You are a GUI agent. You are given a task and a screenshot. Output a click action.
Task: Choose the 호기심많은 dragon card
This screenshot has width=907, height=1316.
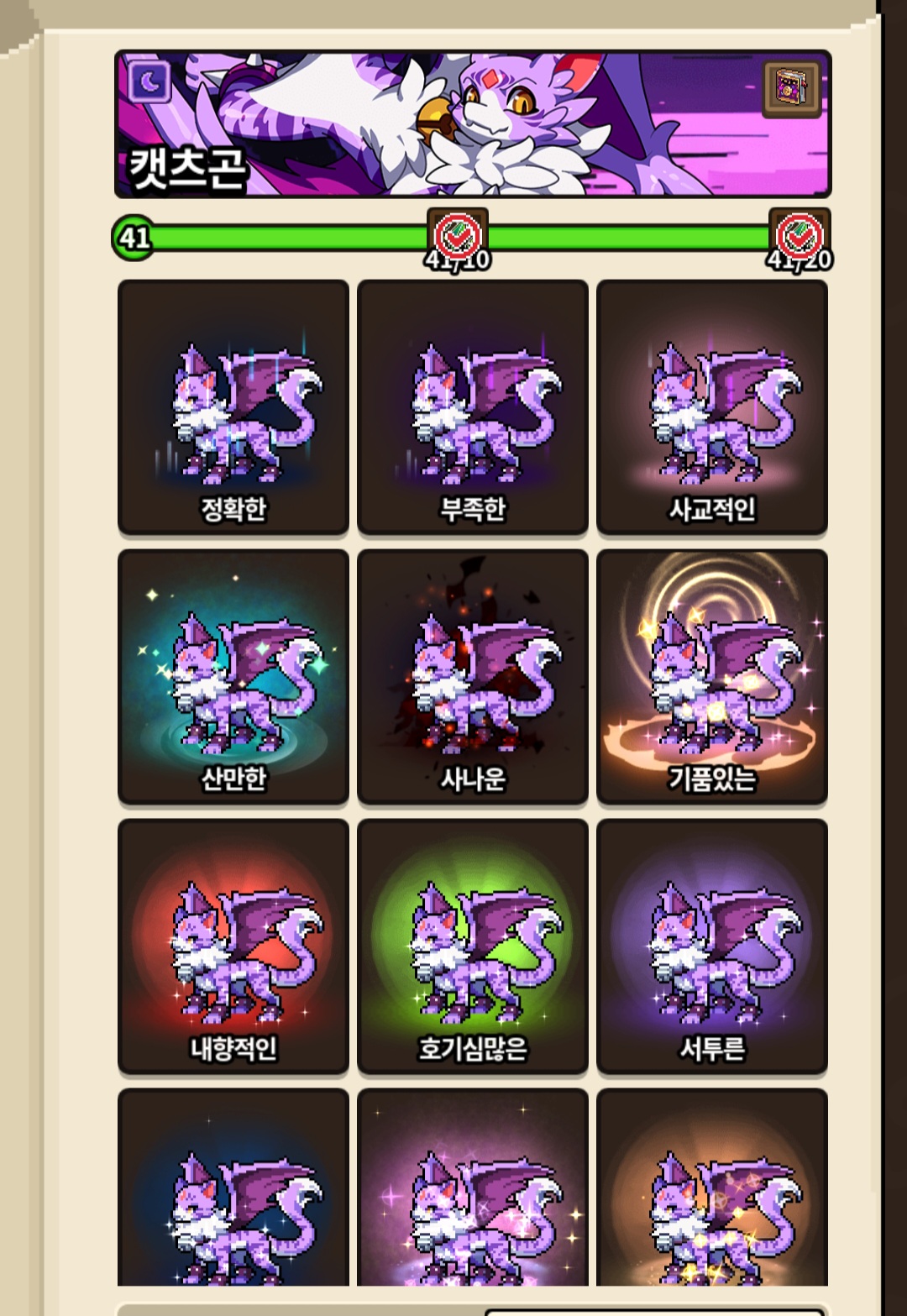pyautogui.click(x=473, y=946)
